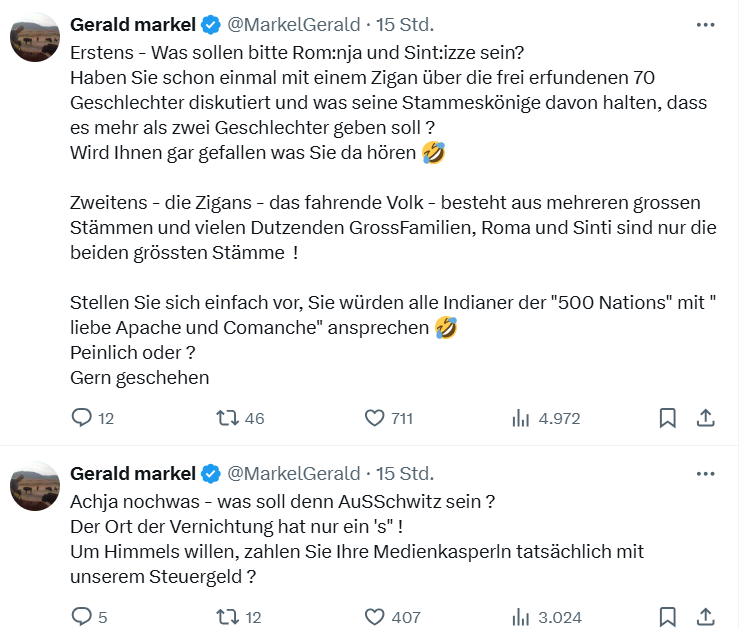
Task: Click @MarkelGerald handle in second tweet
Action: tap(294, 473)
